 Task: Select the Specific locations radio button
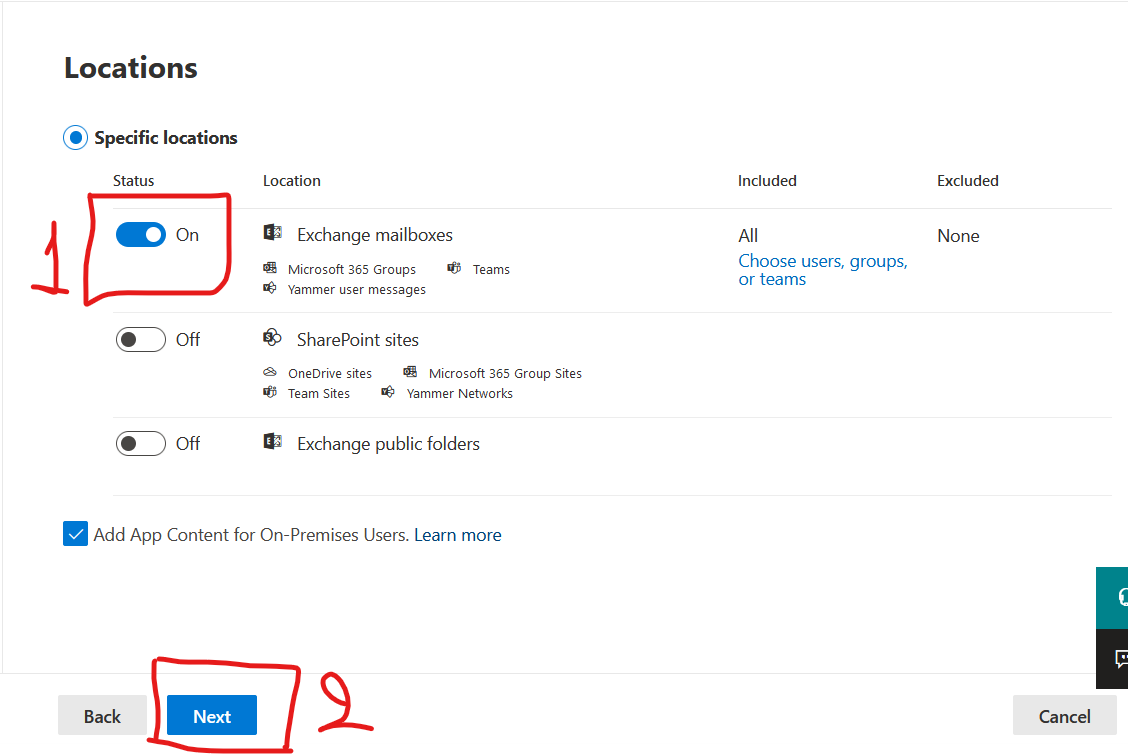(76, 137)
